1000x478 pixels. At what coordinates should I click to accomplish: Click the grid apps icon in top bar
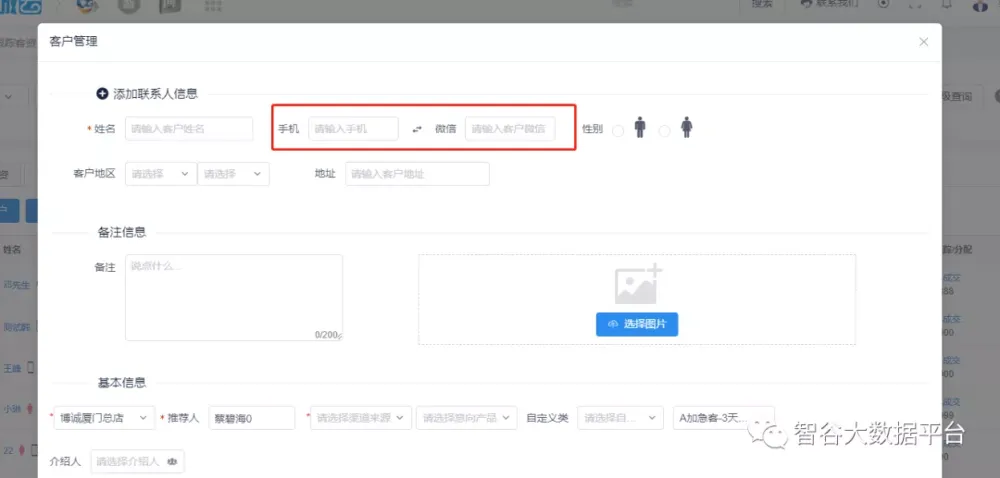[213, 7]
